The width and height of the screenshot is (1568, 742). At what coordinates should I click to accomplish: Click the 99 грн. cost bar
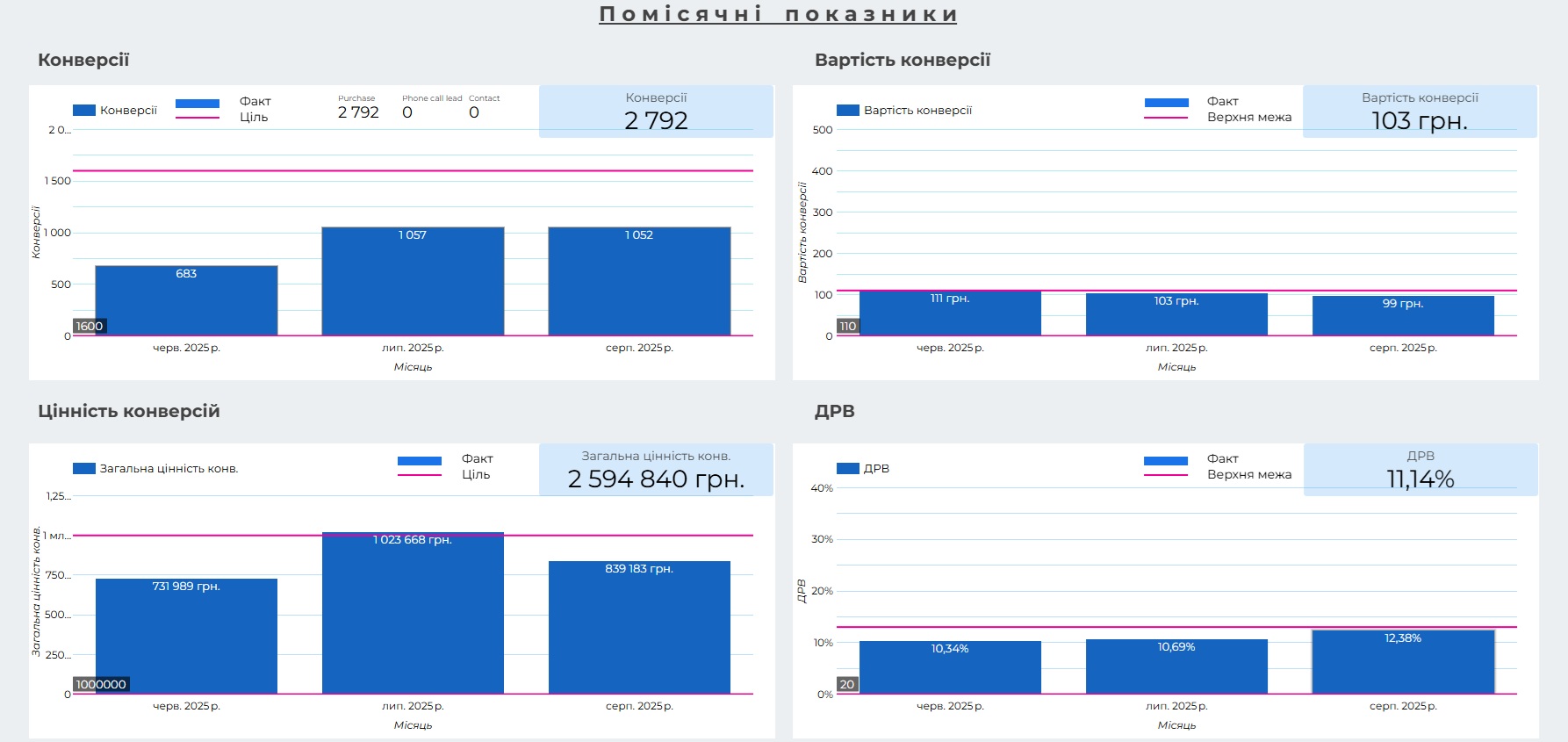(x=1403, y=317)
